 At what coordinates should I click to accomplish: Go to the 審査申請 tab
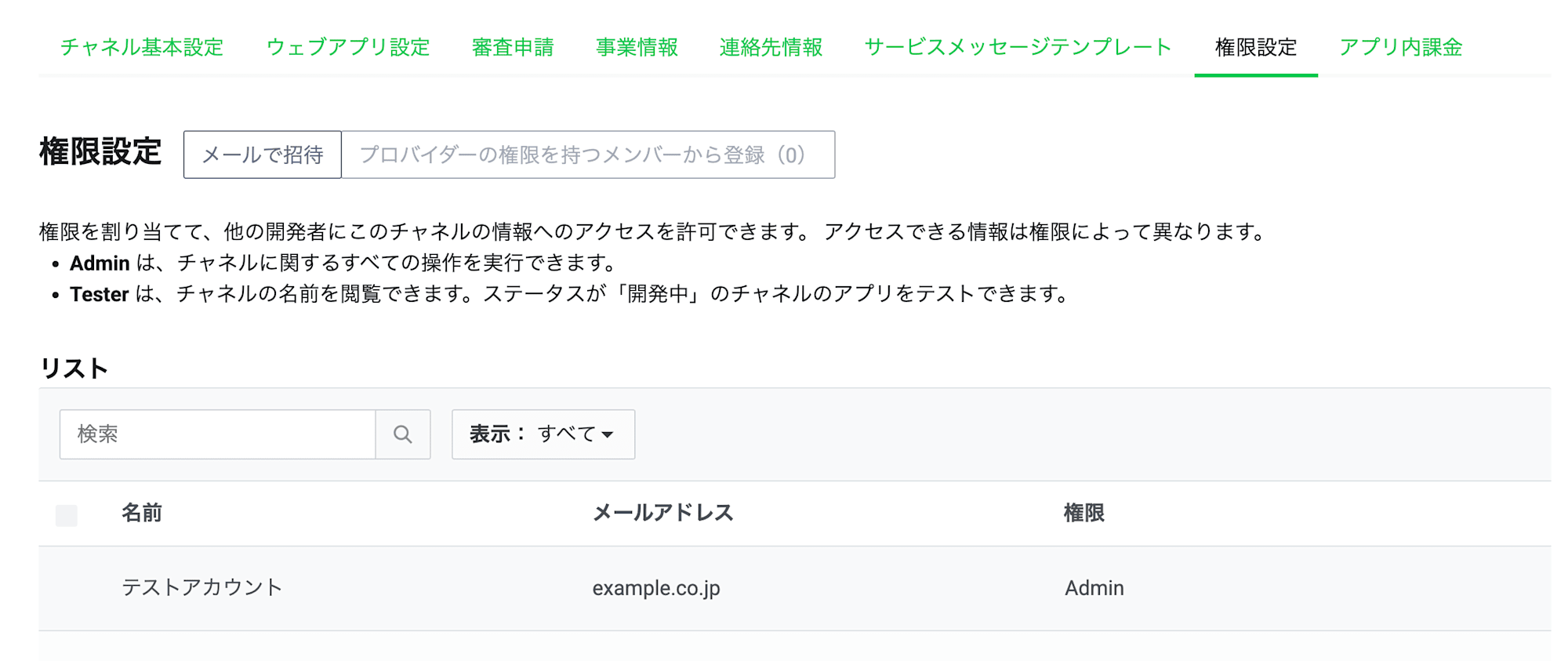coord(513,47)
